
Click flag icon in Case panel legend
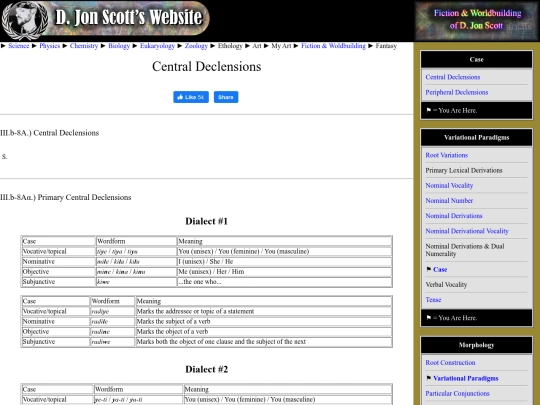[x=428, y=110]
